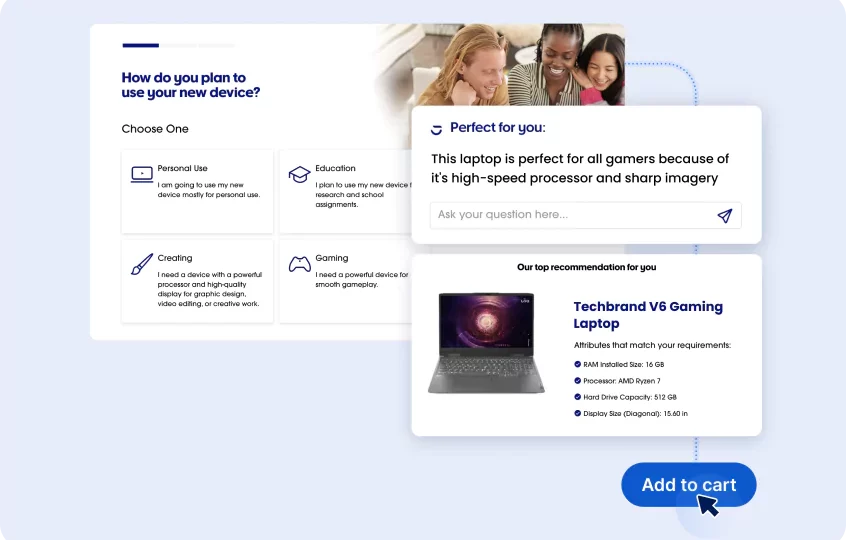Click the Creating paintbrush icon
This screenshot has width=846, height=540.
142,264
